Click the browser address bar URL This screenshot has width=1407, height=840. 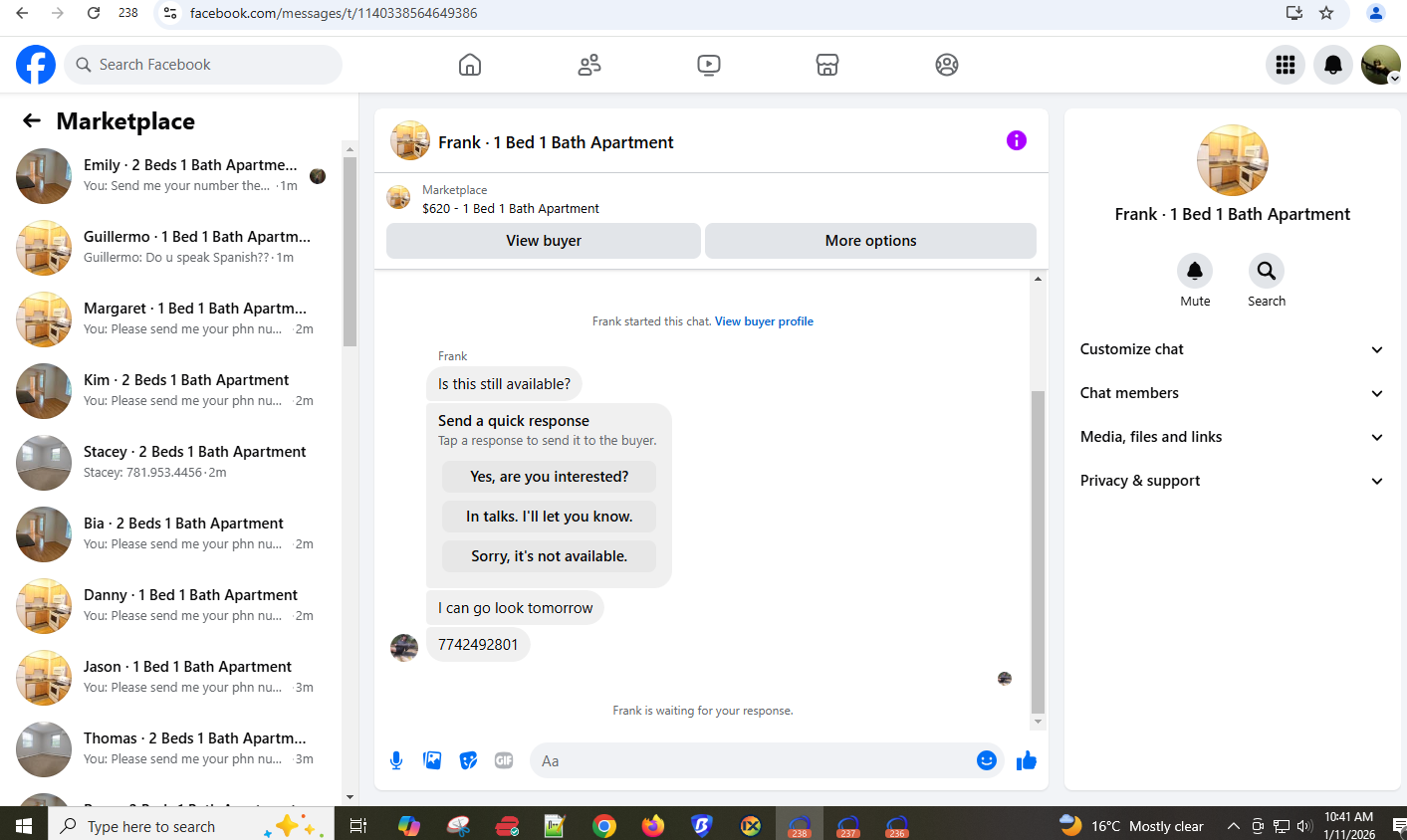334,13
